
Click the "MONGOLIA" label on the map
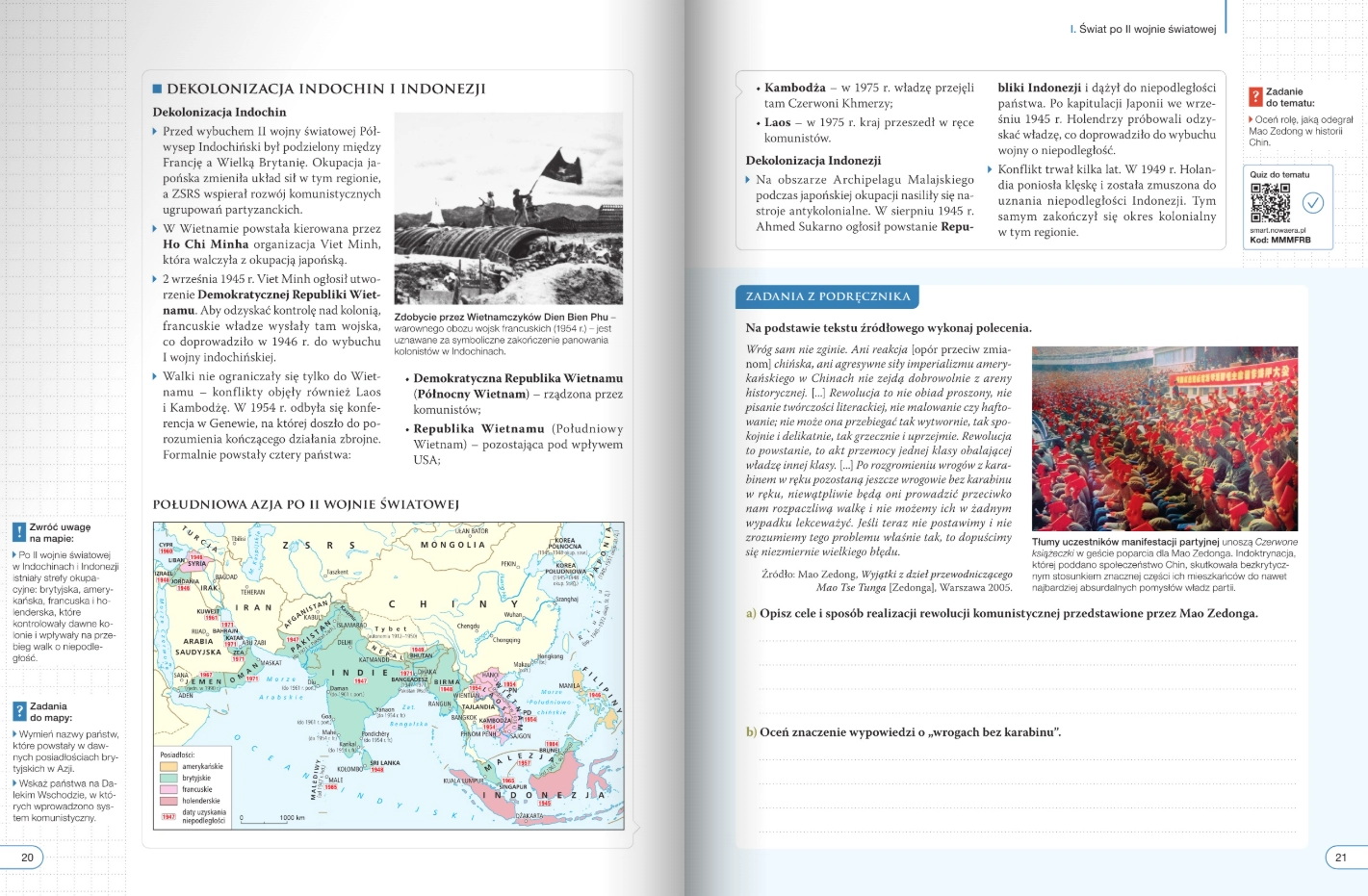click(x=453, y=546)
